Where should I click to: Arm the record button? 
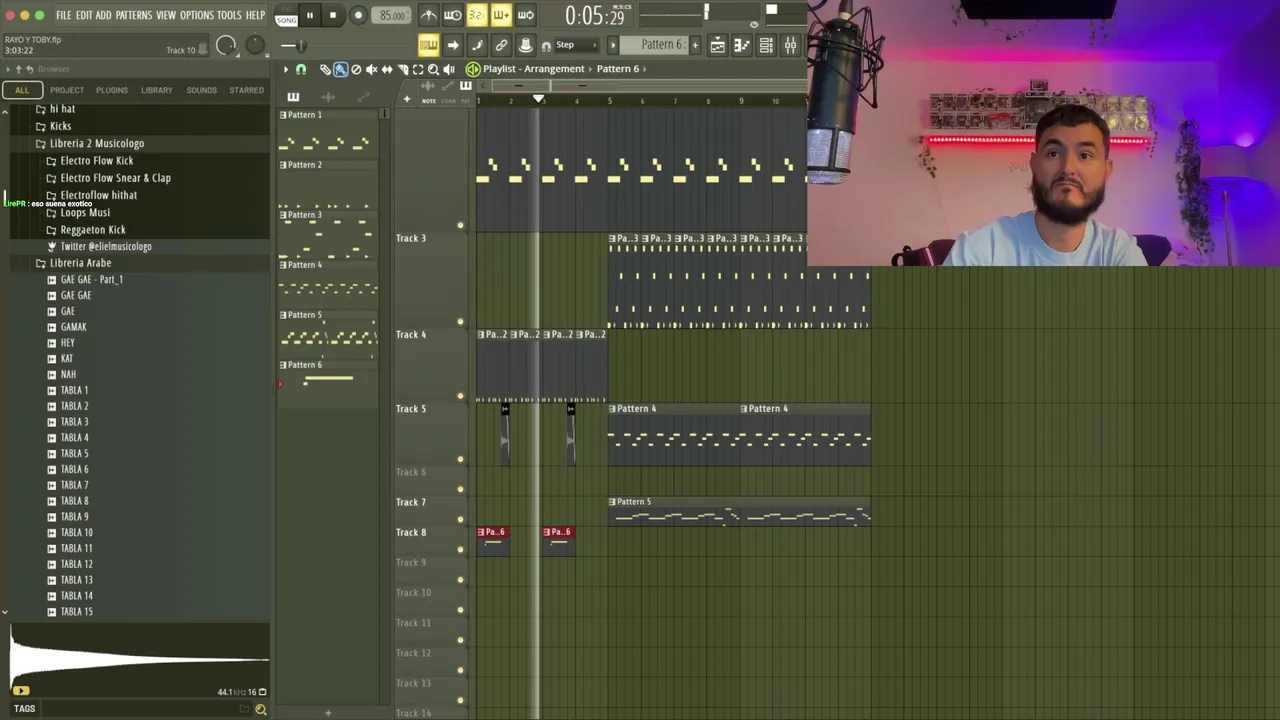click(x=358, y=15)
